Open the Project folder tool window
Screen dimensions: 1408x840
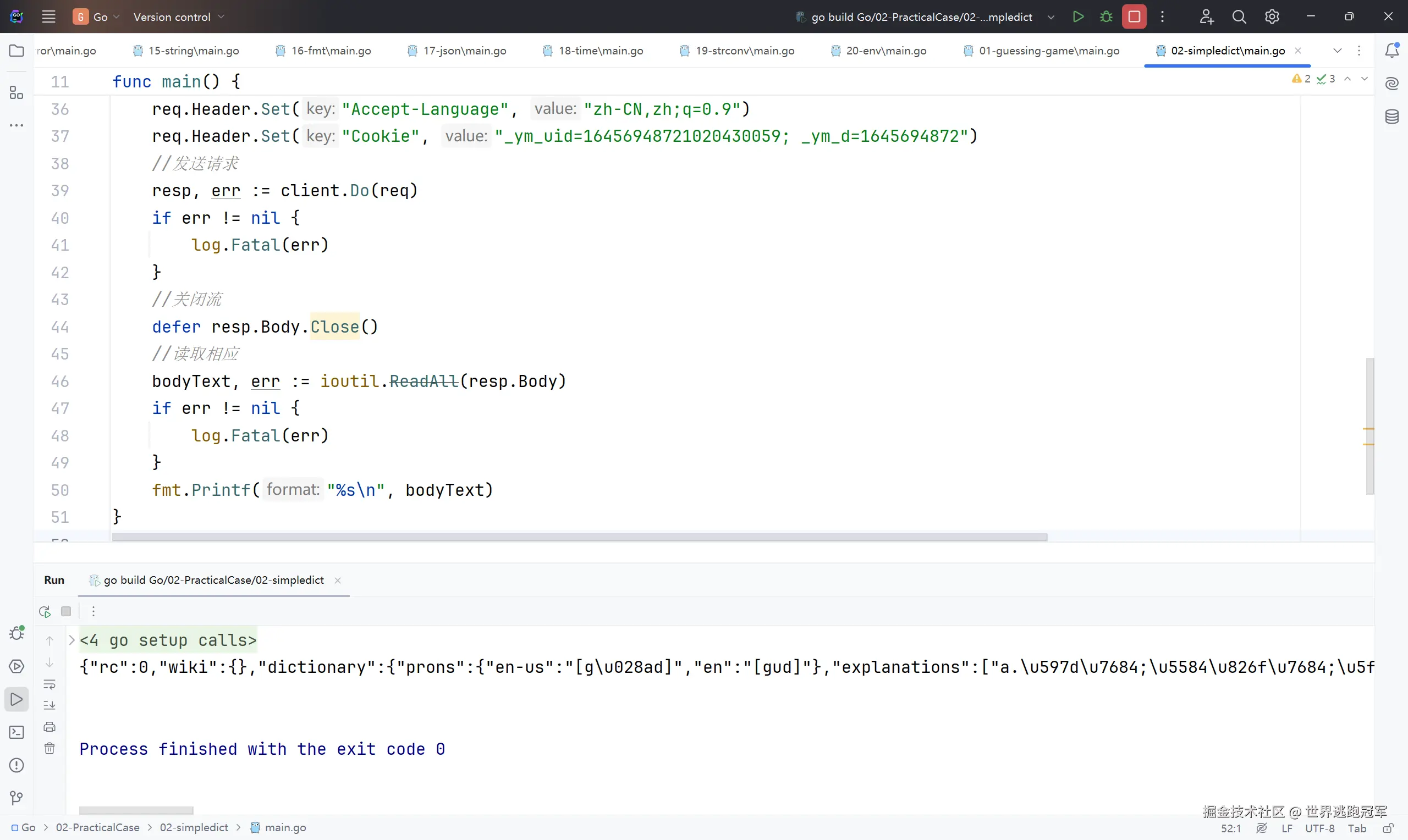16,51
